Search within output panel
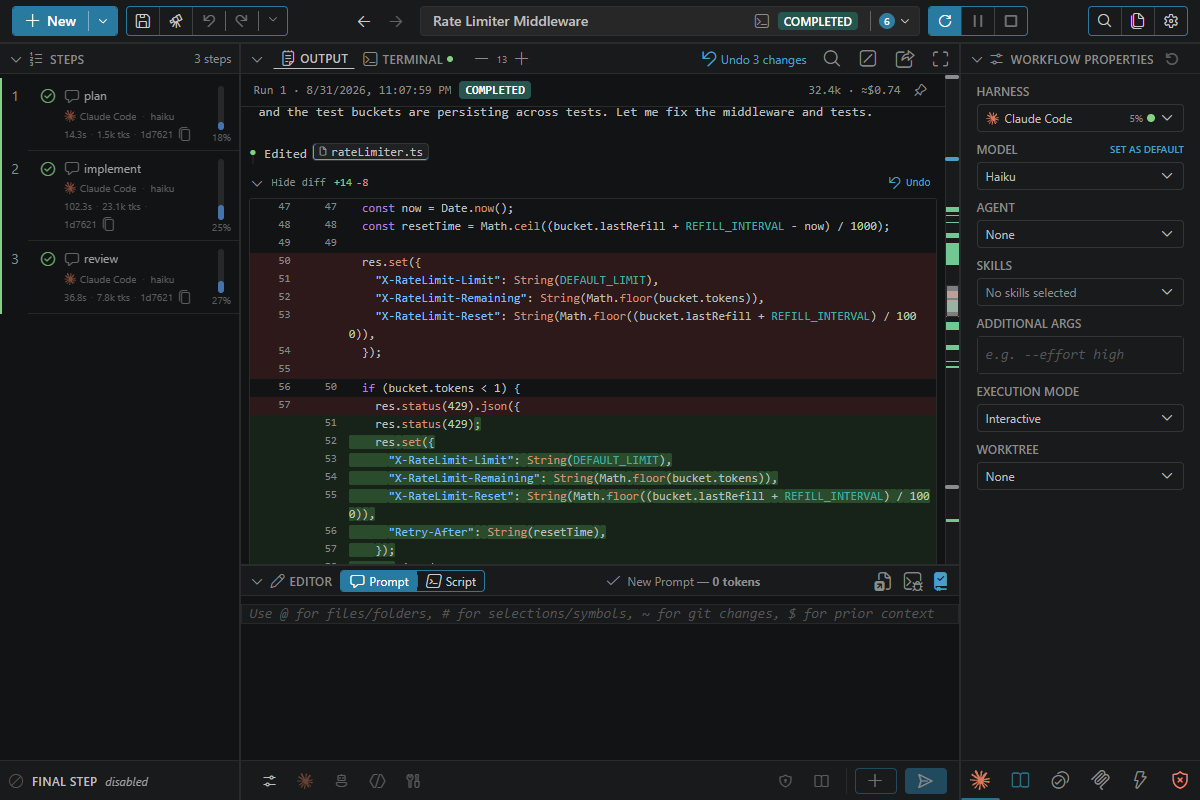The image size is (1200, 800). (831, 59)
